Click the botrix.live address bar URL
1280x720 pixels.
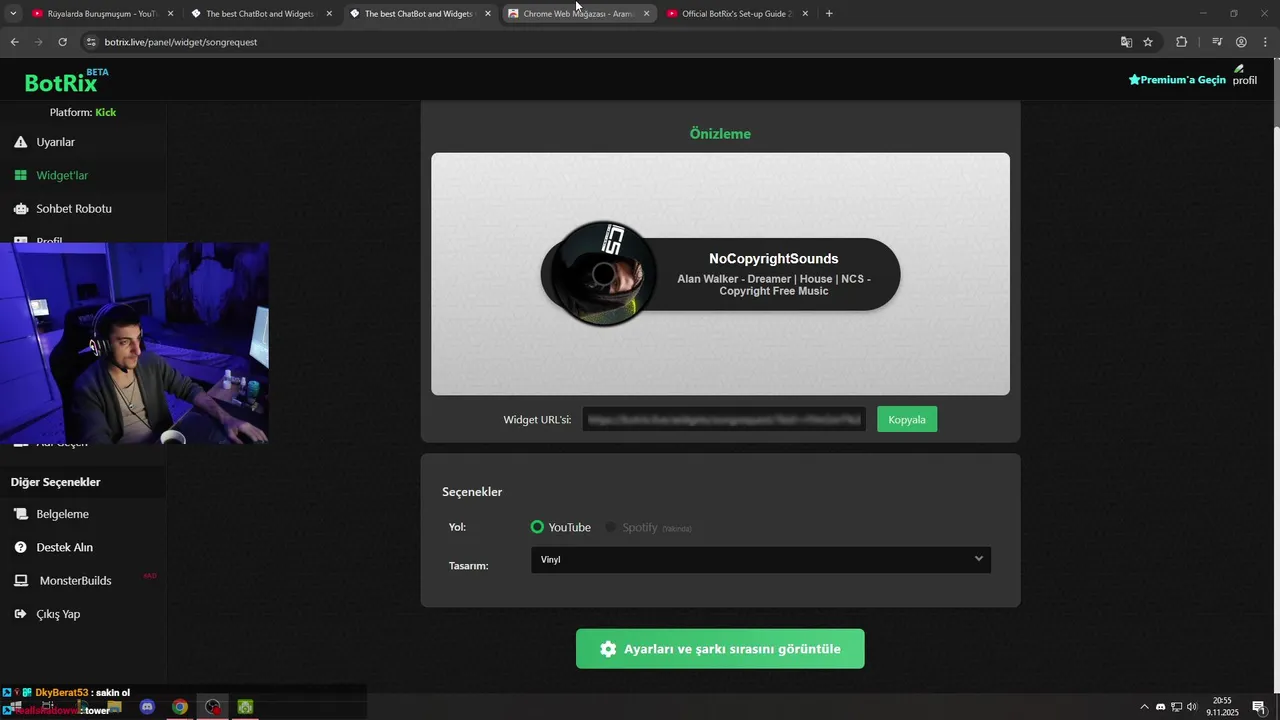[181, 42]
